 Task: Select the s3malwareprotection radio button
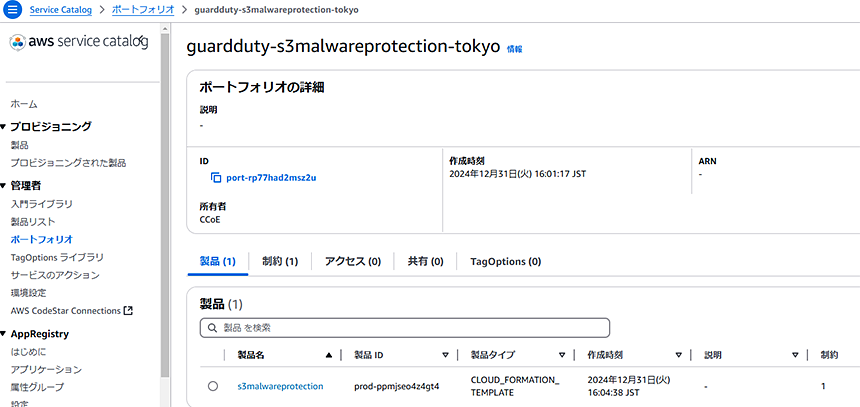(213, 386)
